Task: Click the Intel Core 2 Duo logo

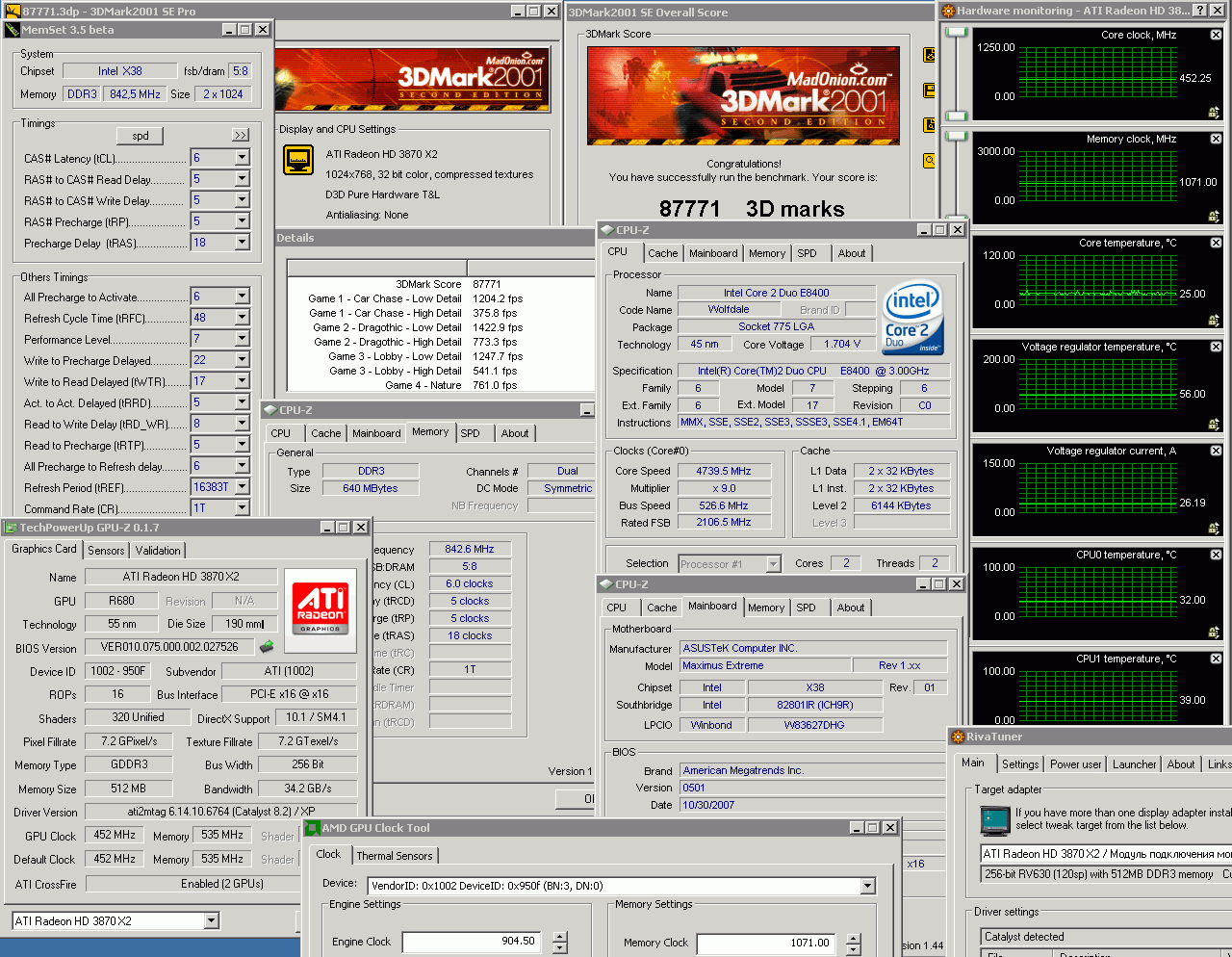Action: (x=912, y=319)
